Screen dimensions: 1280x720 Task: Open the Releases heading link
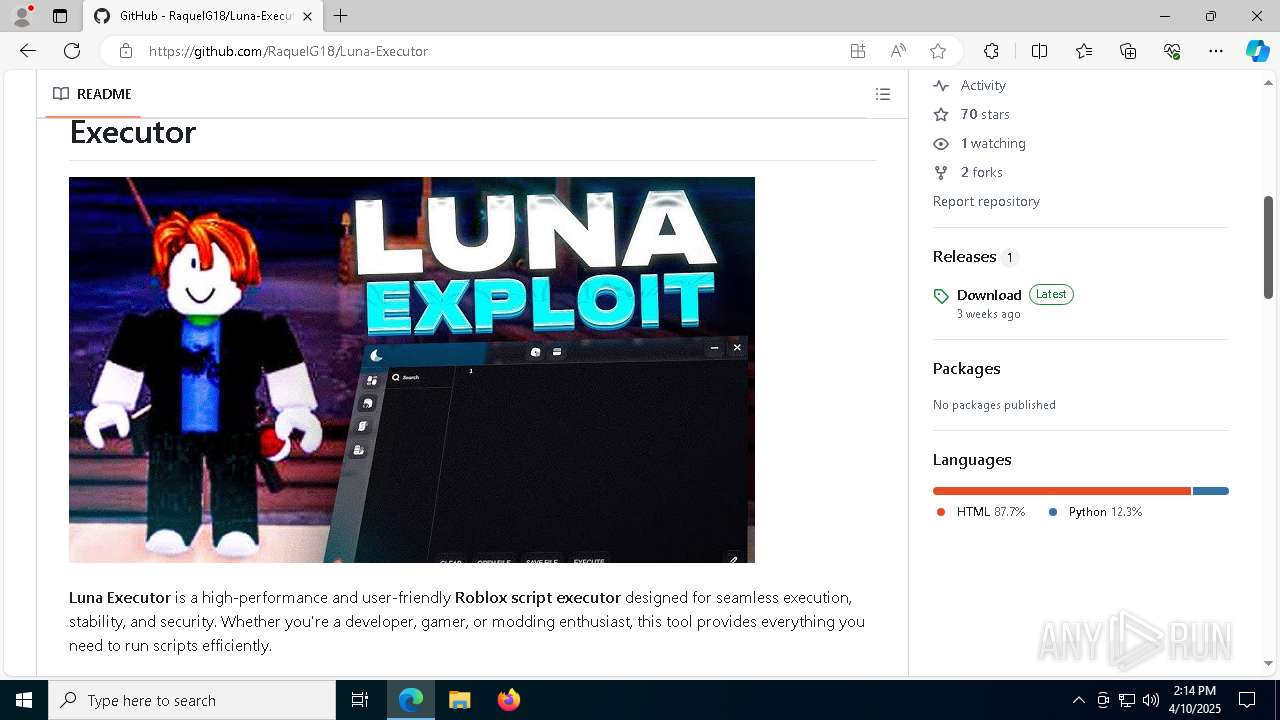tap(964, 257)
